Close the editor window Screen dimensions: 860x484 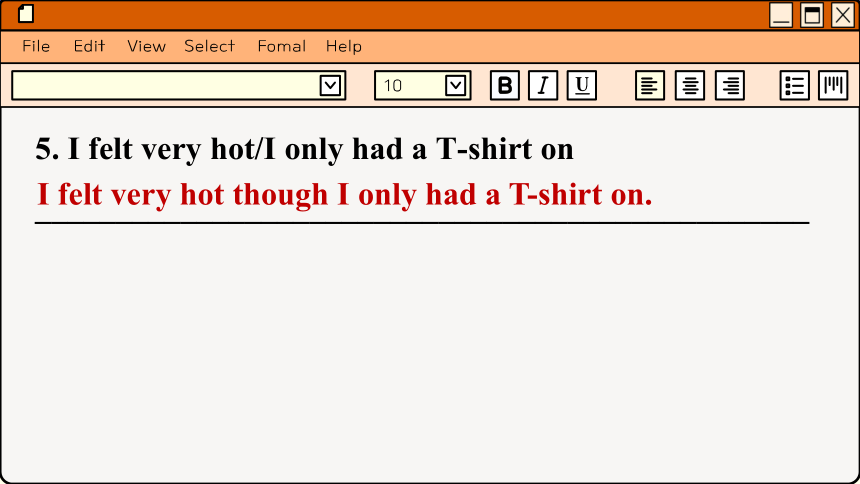[843, 15]
